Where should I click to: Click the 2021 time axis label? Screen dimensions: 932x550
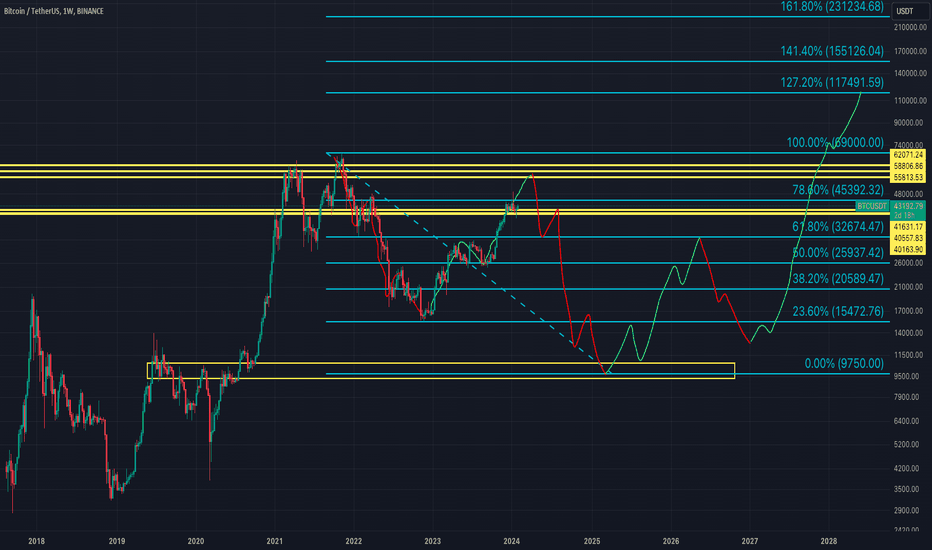tap(275, 541)
